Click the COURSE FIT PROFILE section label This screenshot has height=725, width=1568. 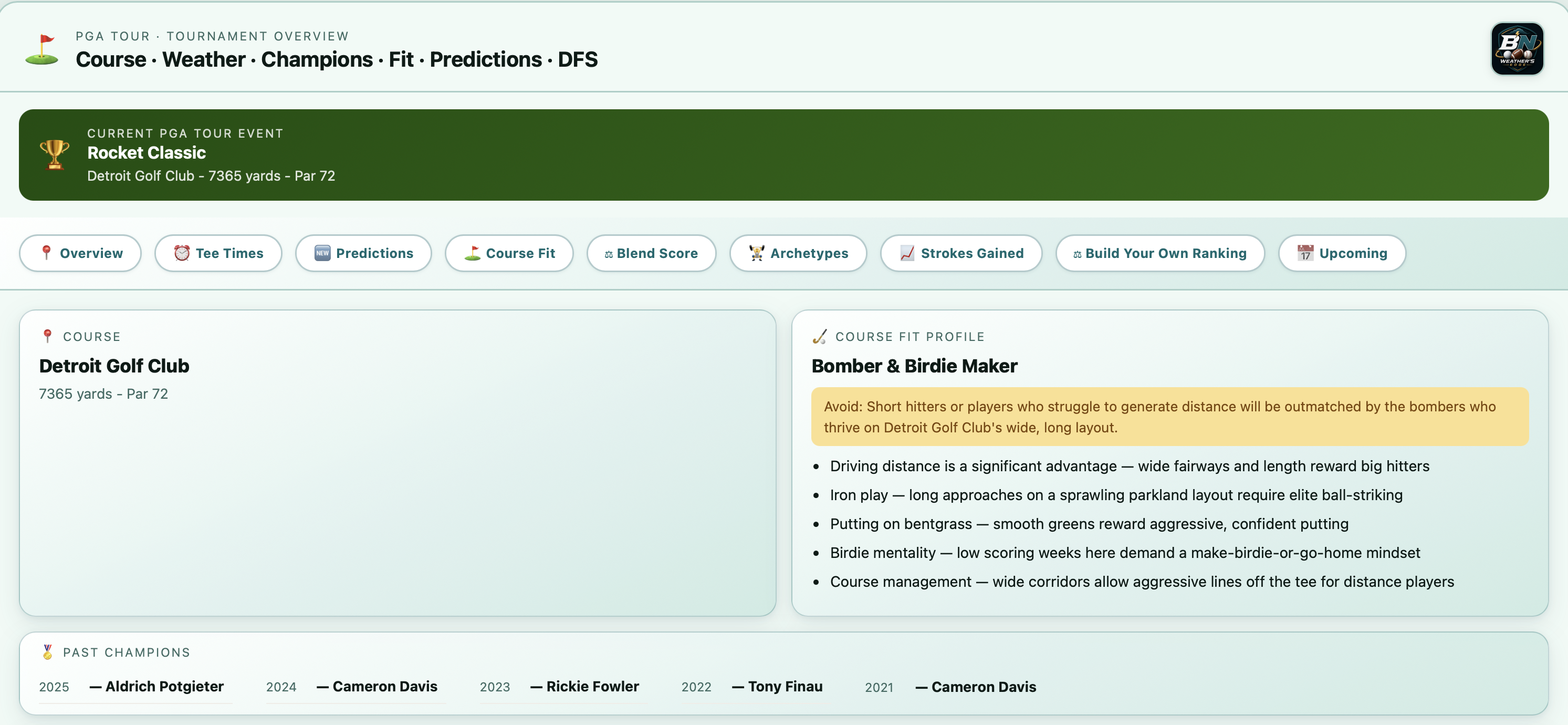[x=910, y=337]
